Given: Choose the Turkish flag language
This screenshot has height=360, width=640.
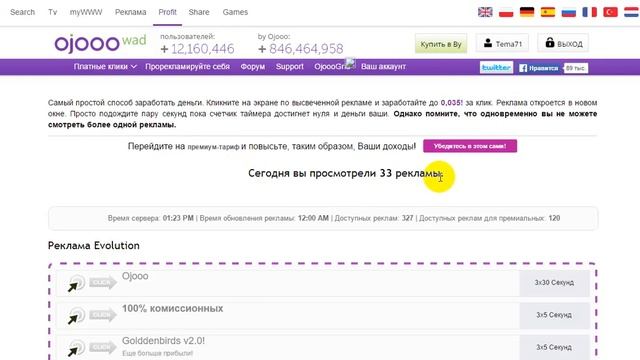Looking at the screenshot, I should (610, 12).
